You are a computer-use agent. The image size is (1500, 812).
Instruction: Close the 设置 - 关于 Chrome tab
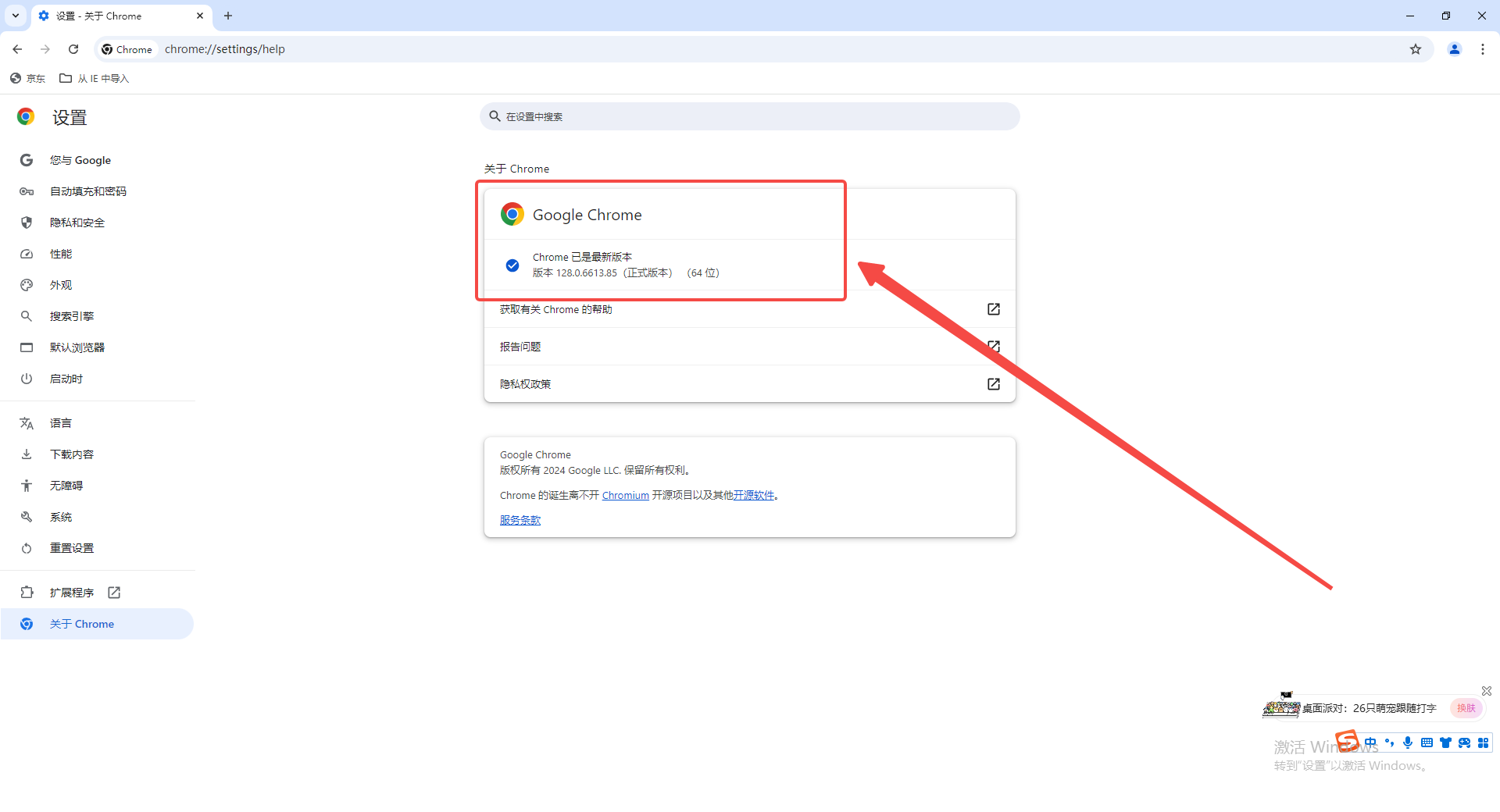click(200, 16)
